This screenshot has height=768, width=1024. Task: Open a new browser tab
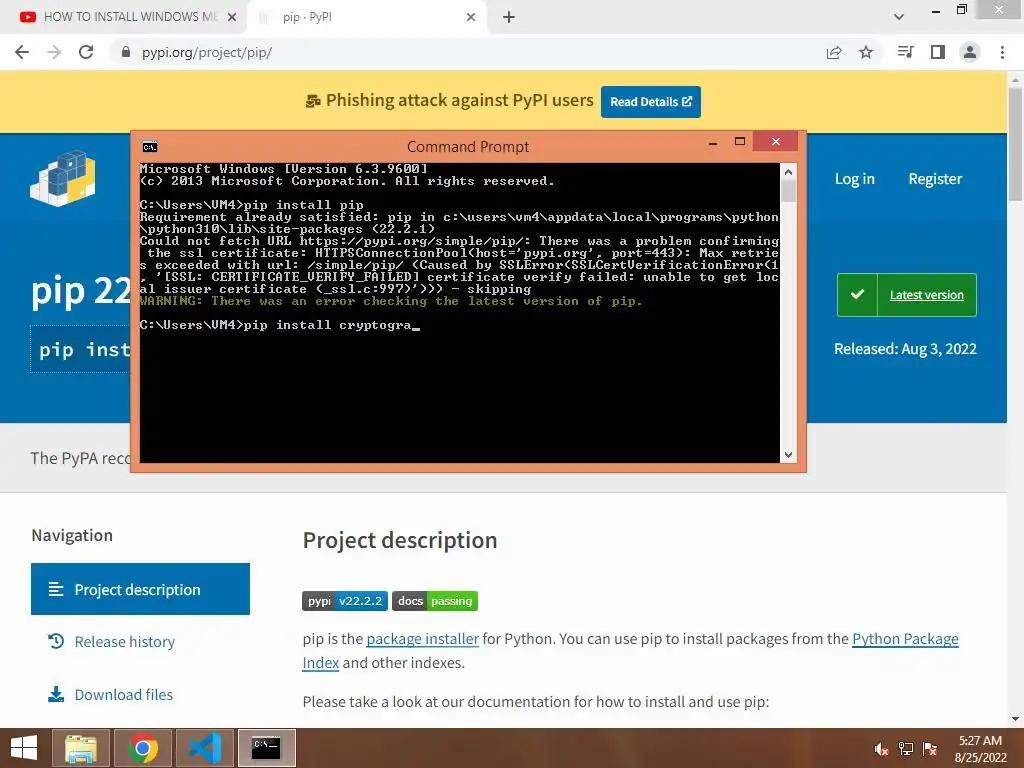[509, 18]
